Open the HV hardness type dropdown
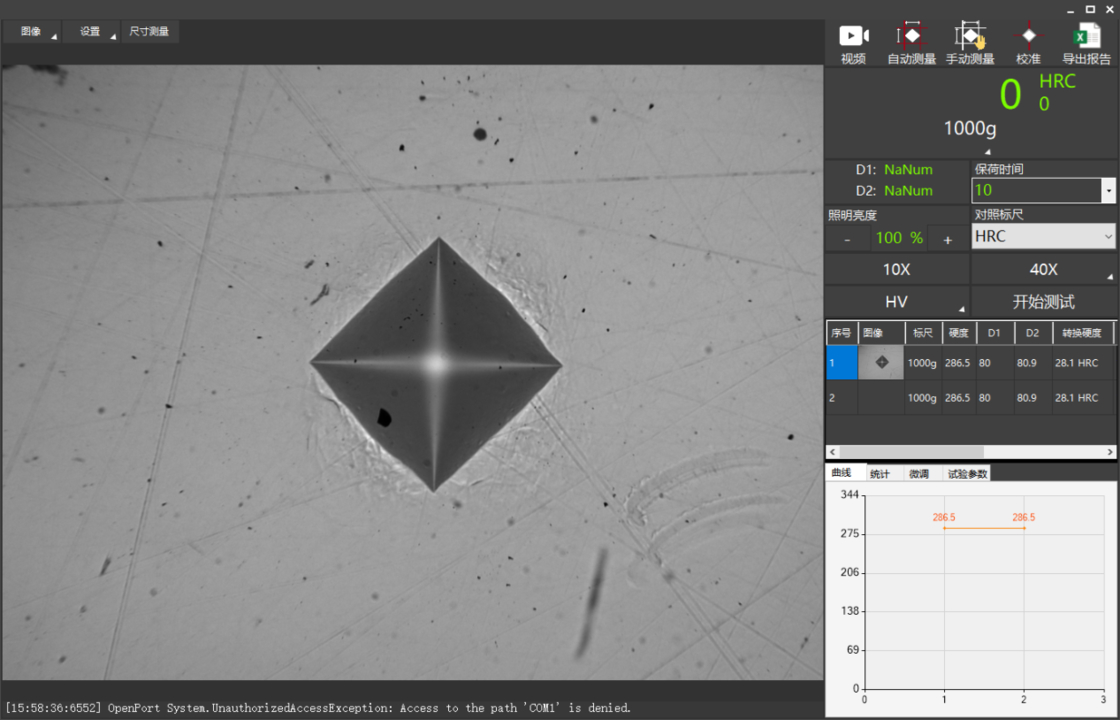The width and height of the screenshot is (1120, 720). (x=897, y=302)
